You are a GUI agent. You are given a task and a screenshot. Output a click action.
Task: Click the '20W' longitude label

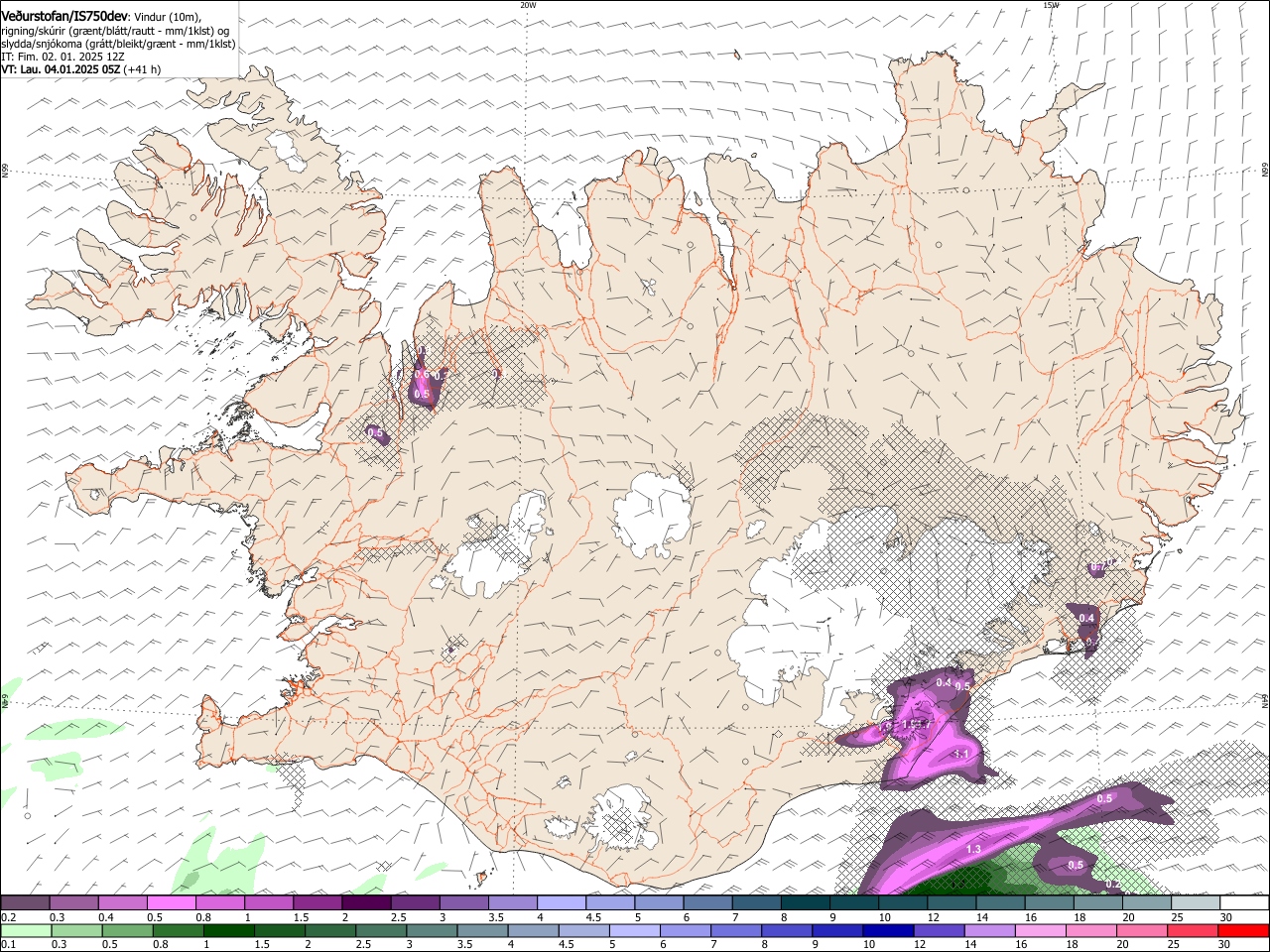click(528, 5)
